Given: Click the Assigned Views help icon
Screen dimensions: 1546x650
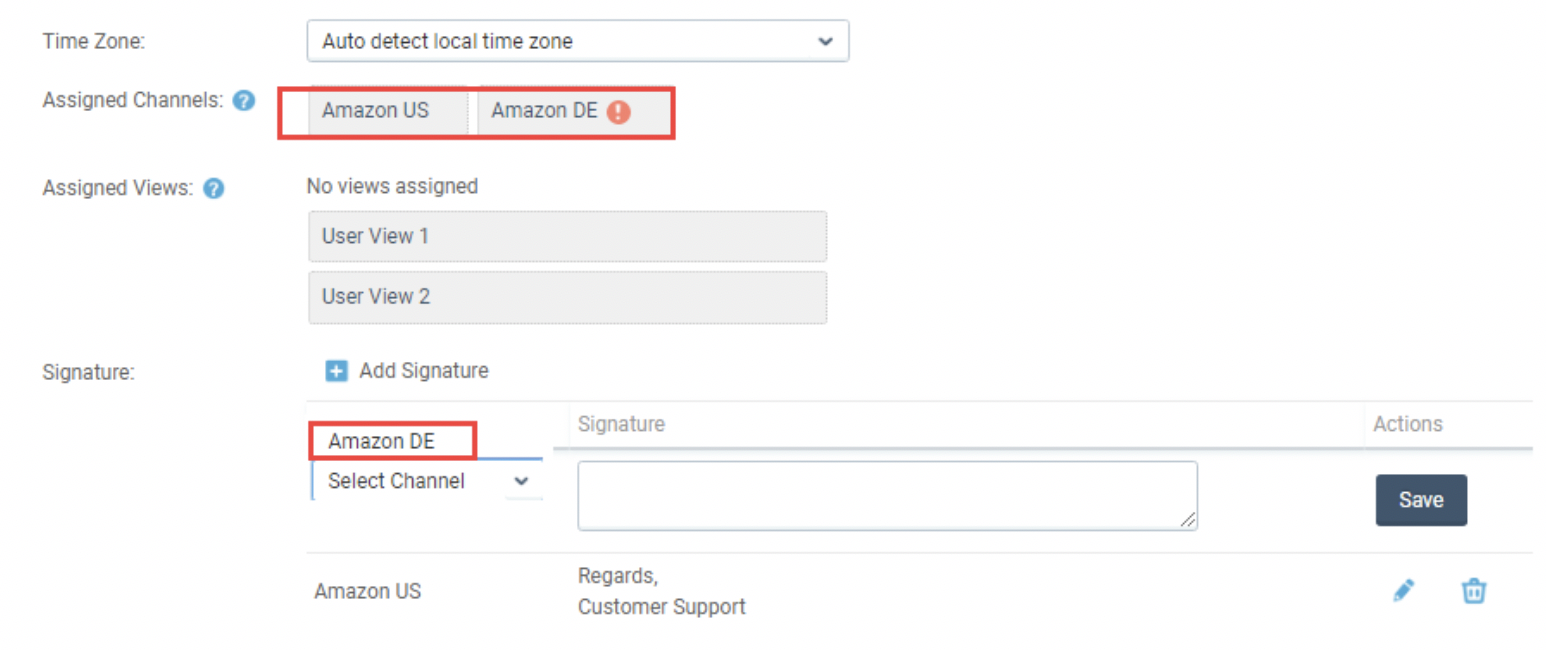Looking at the screenshot, I should (212, 188).
